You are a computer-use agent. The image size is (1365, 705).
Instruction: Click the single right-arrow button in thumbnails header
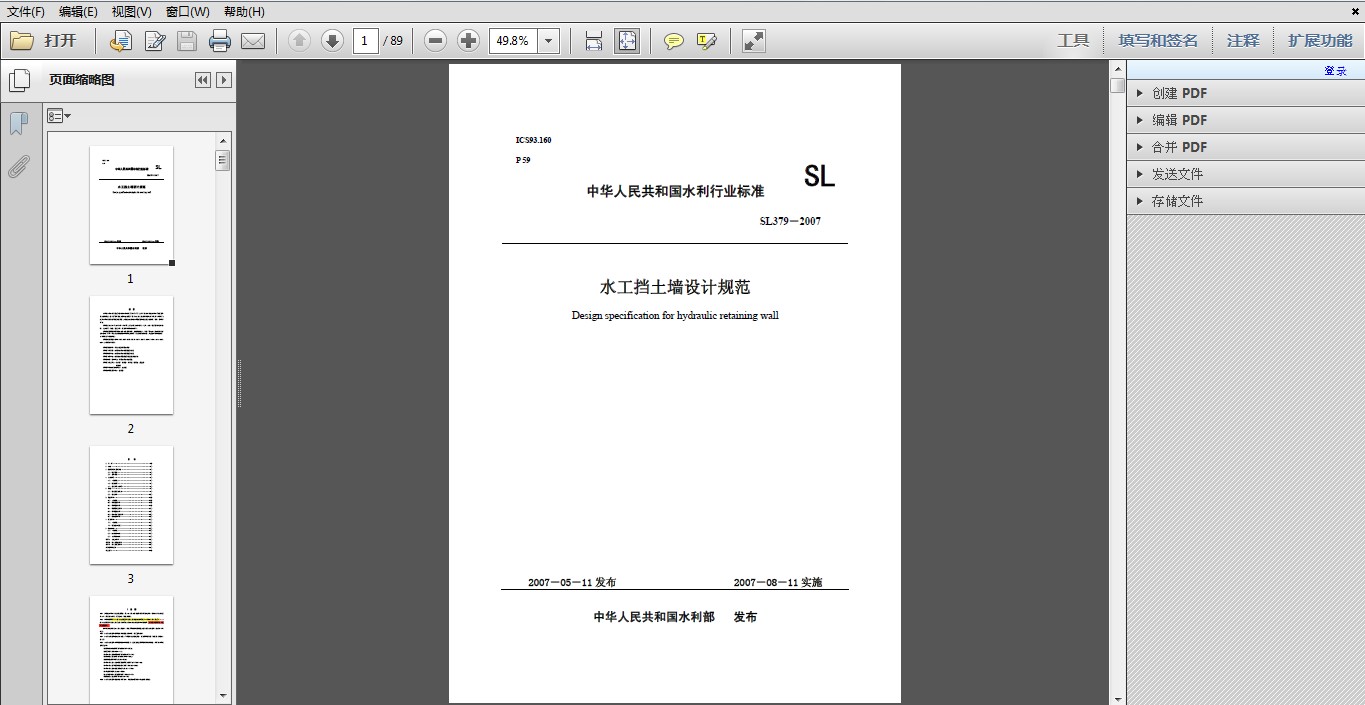point(224,80)
